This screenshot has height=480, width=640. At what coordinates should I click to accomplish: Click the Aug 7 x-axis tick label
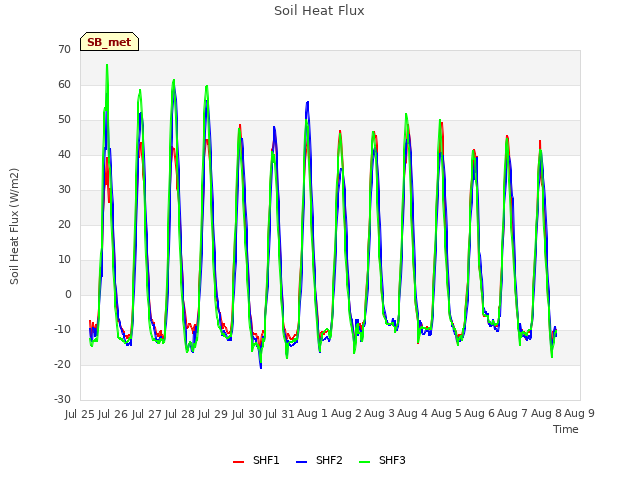point(513,413)
